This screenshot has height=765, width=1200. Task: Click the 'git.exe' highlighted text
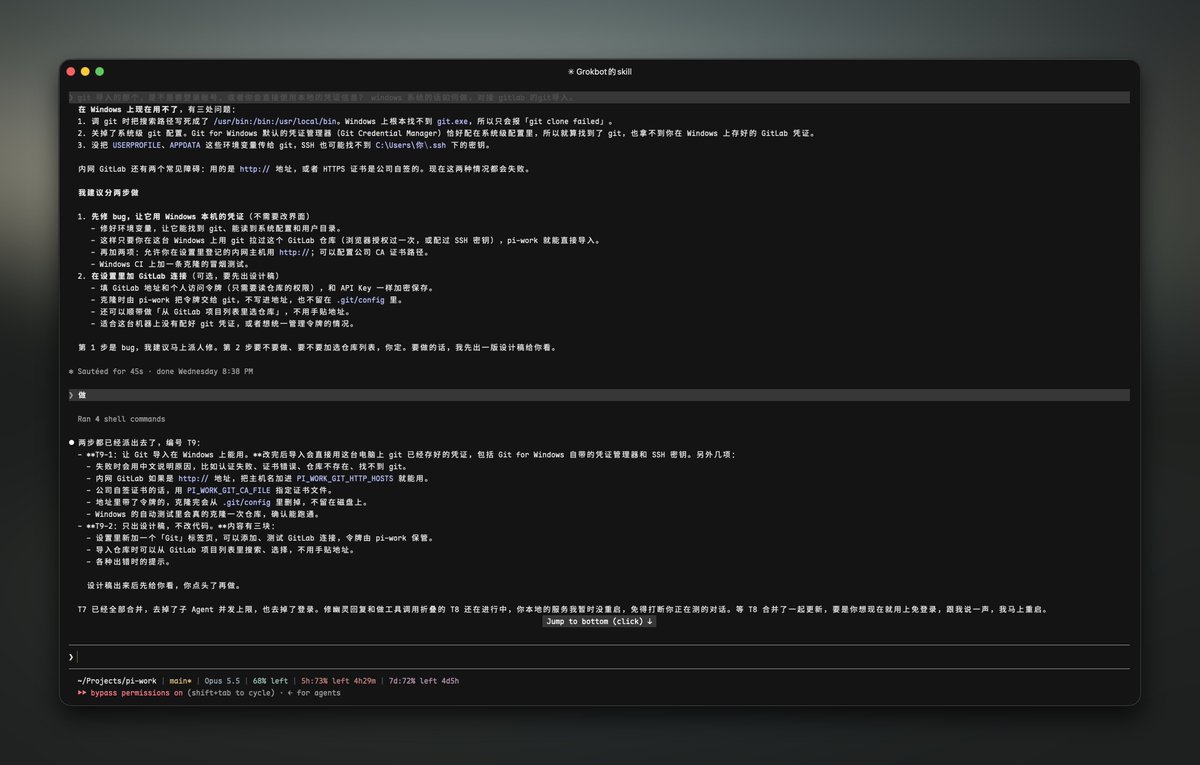pos(453,121)
